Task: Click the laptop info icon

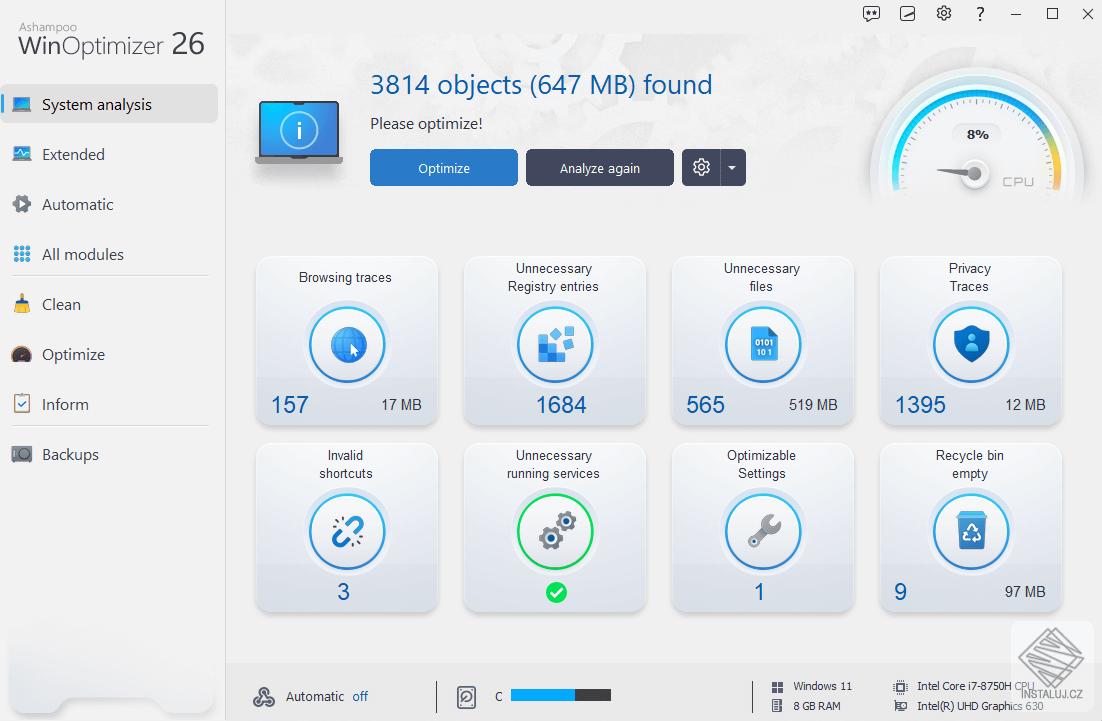Action: coord(299,132)
